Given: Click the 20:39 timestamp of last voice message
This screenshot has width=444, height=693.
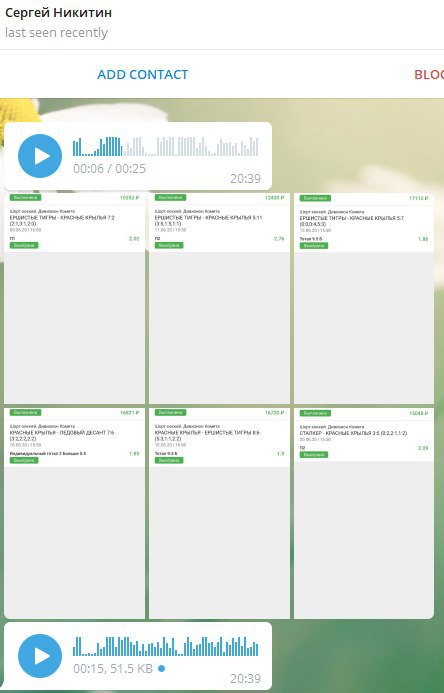Looking at the screenshot, I should tap(245, 678).
